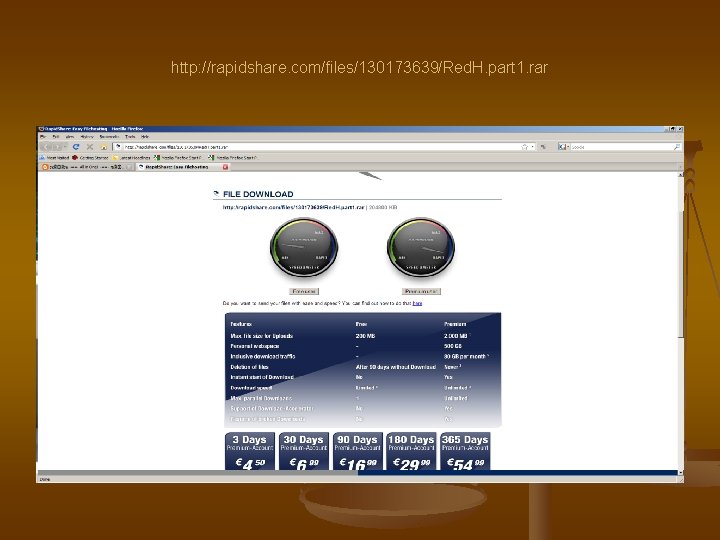720x540 pixels.
Task: Open the Getting Started bookmark
Action: click(x=90, y=158)
